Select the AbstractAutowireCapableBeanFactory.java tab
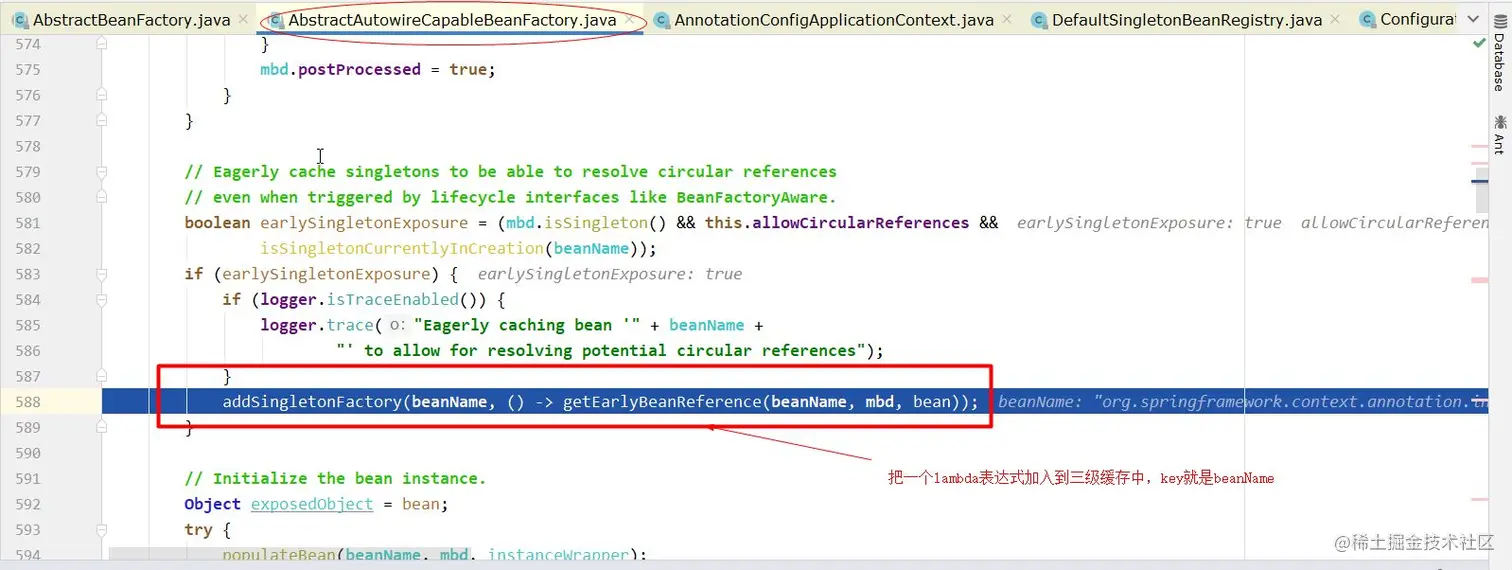Image resolution: width=1512 pixels, height=570 pixels. (453, 20)
